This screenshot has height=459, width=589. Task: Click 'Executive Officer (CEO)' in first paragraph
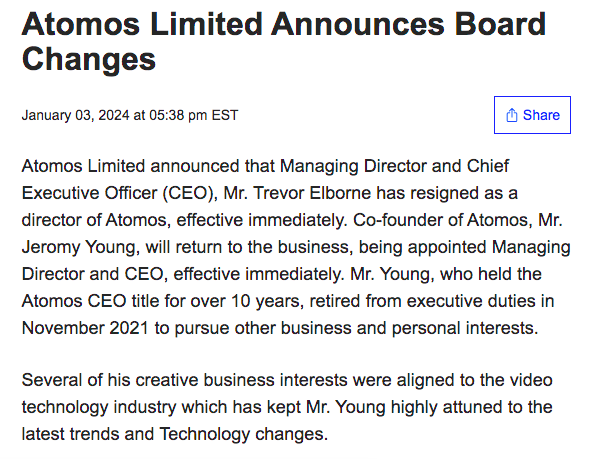[x=118, y=193]
